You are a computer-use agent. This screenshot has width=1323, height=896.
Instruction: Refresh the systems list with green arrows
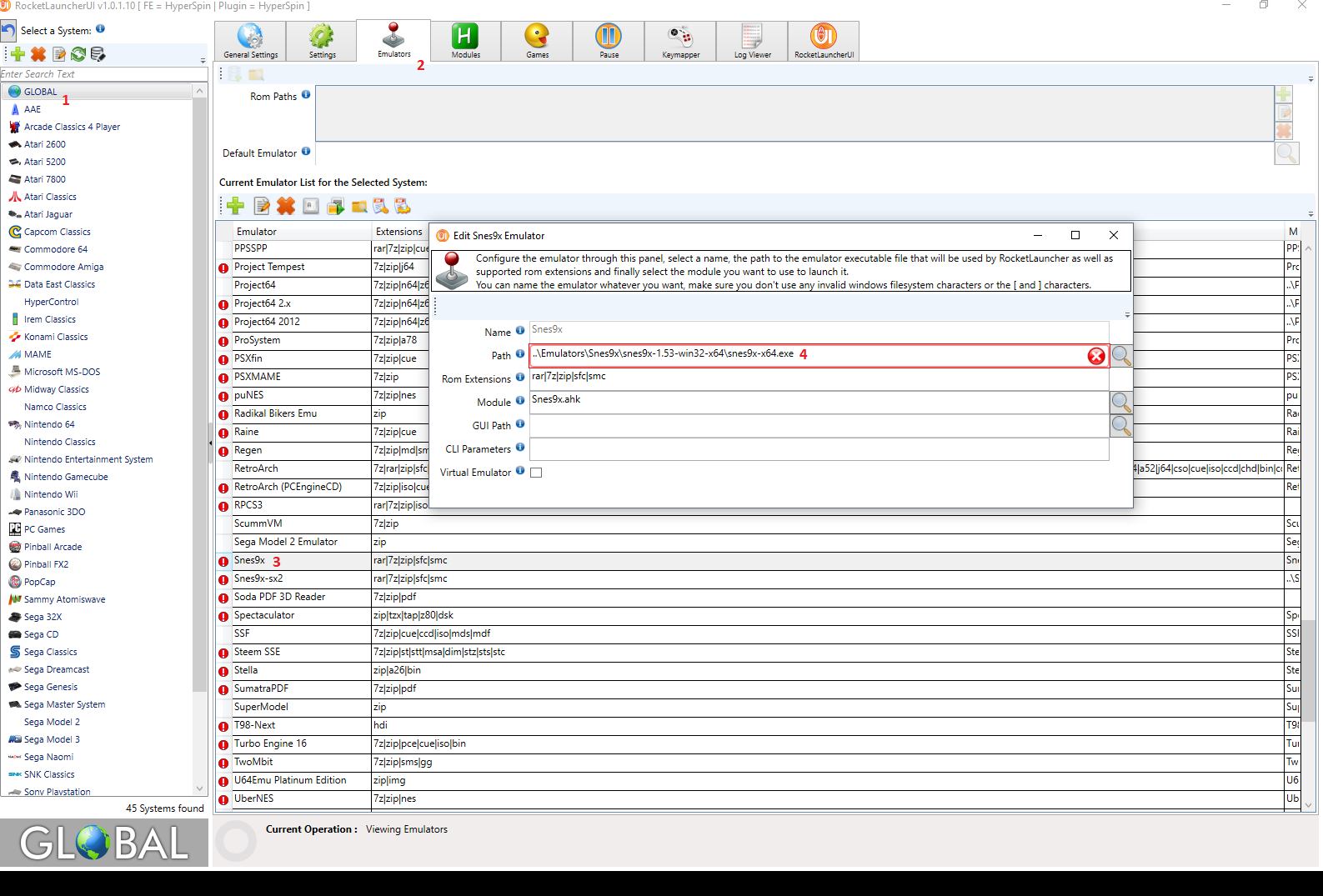click(x=78, y=54)
